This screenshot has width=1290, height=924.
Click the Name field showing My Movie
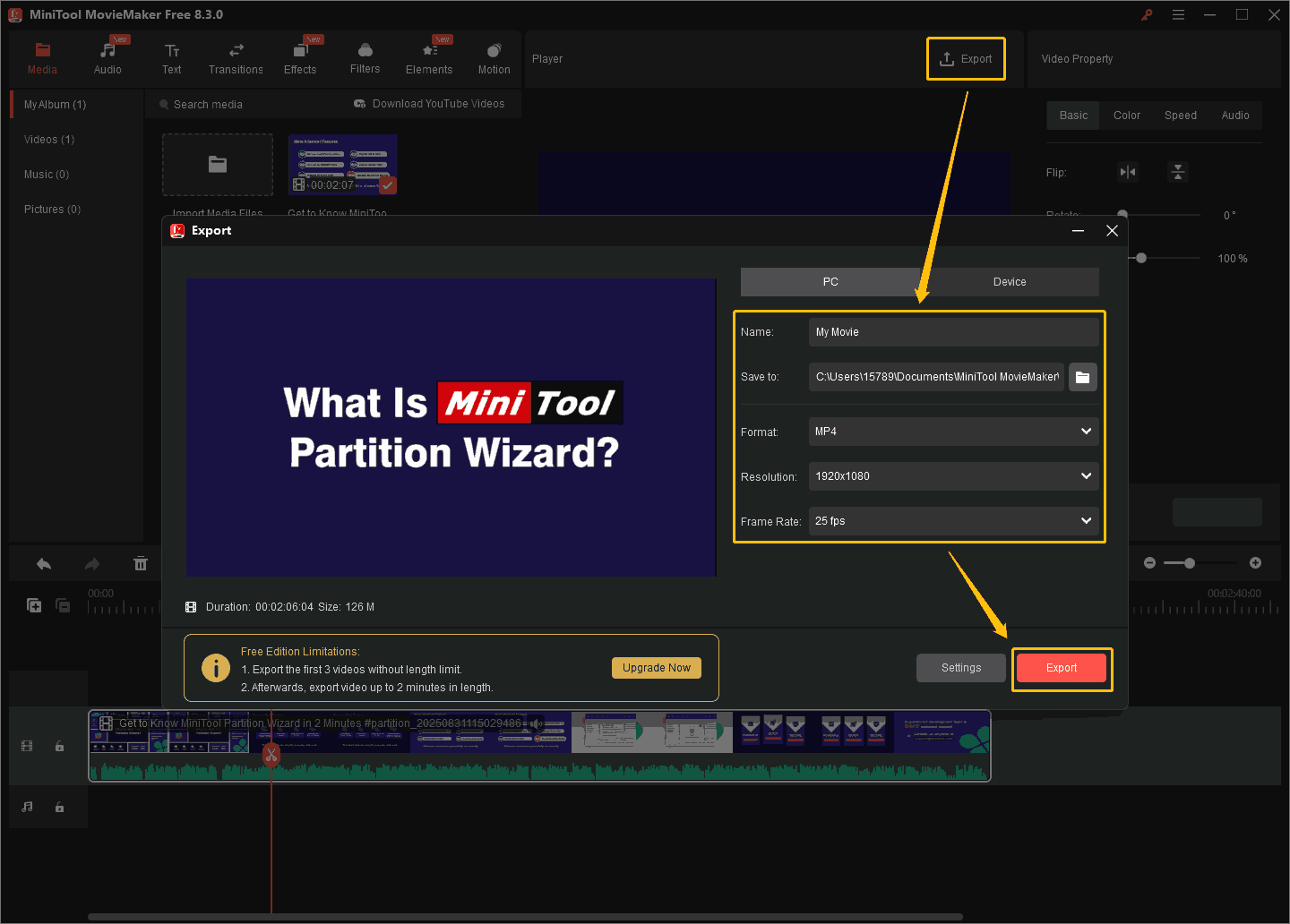tap(954, 332)
